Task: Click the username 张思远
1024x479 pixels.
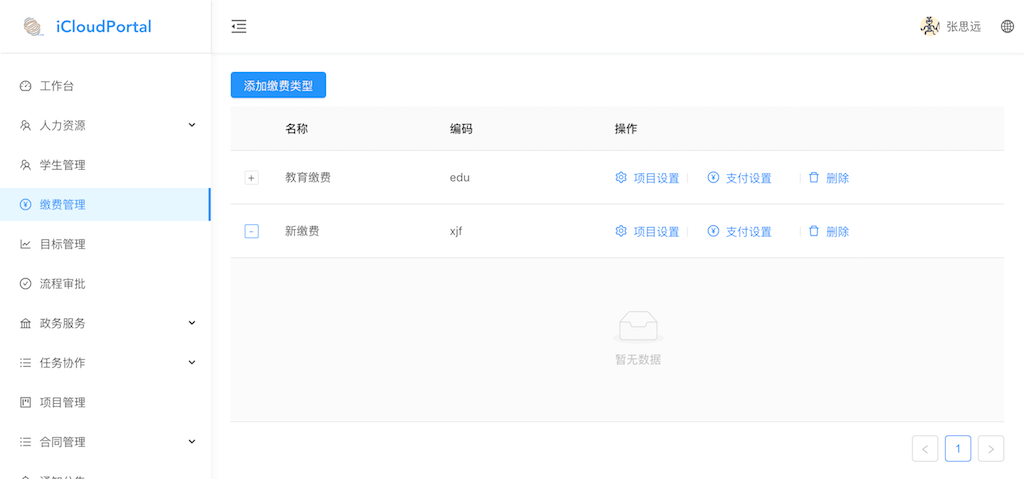Action: point(964,27)
